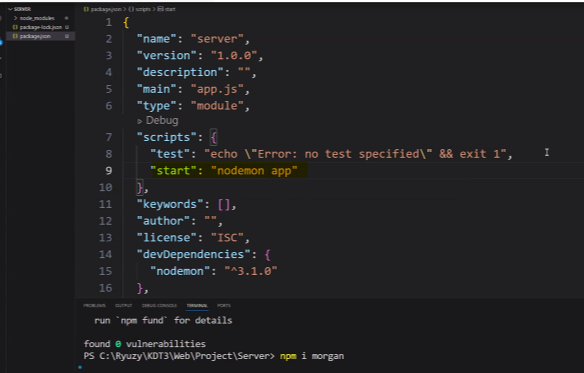Click the "1.0.0" version value
584x373 pixels.
[234, 56]
